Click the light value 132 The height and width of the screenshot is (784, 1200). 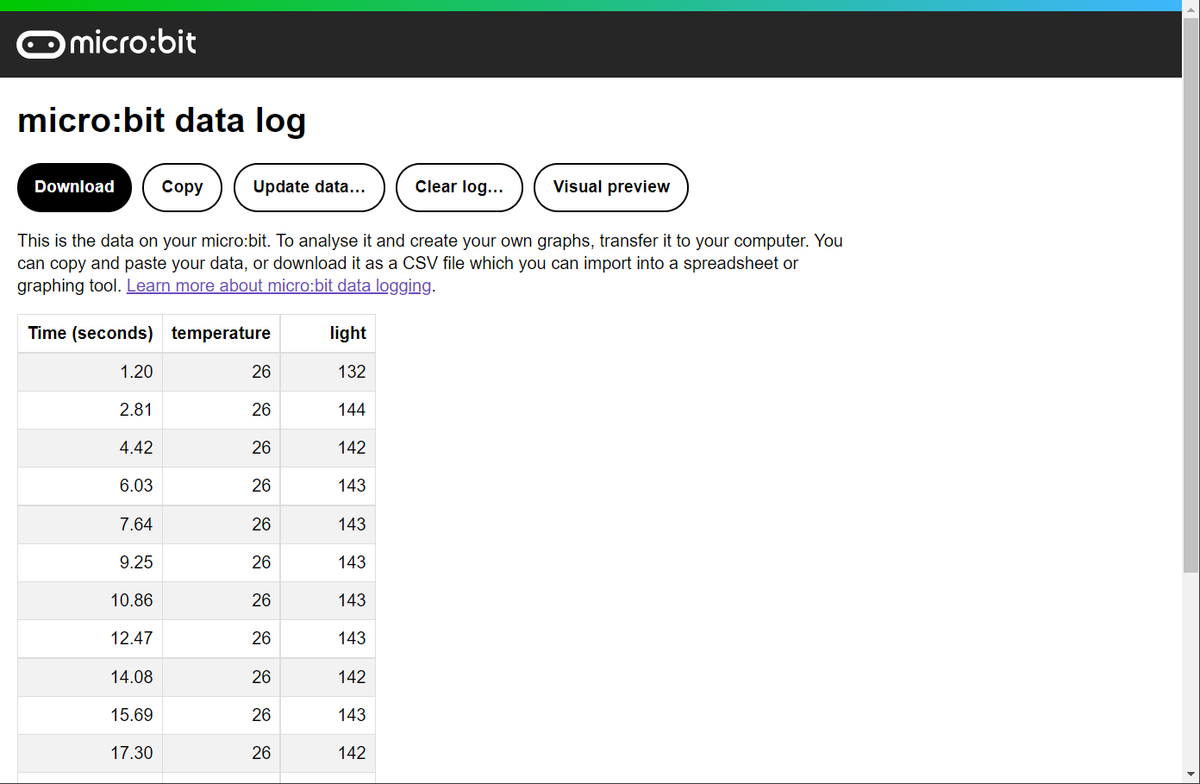pos(352,371)
